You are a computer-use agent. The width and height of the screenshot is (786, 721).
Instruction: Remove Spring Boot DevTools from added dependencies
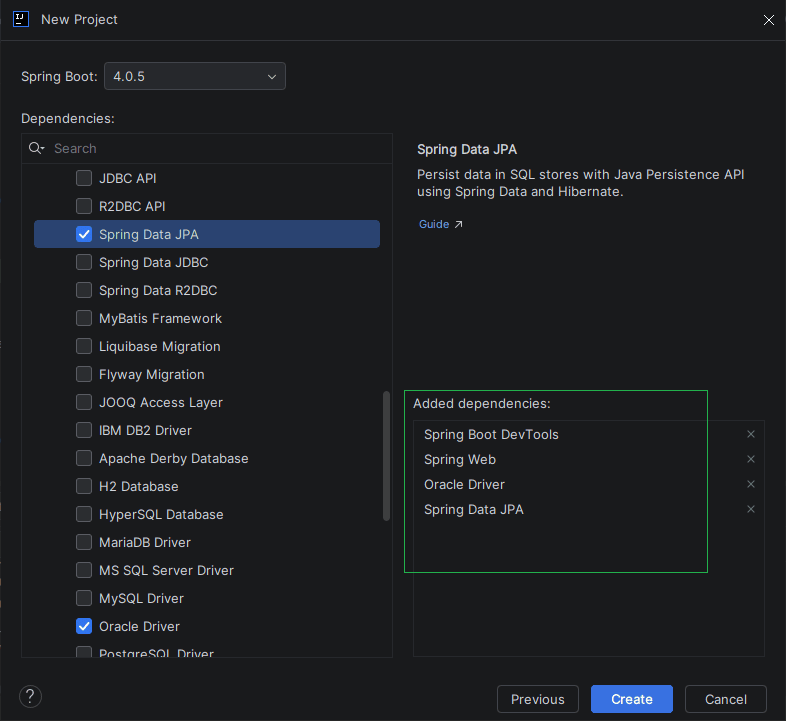[x=751, y=434]
